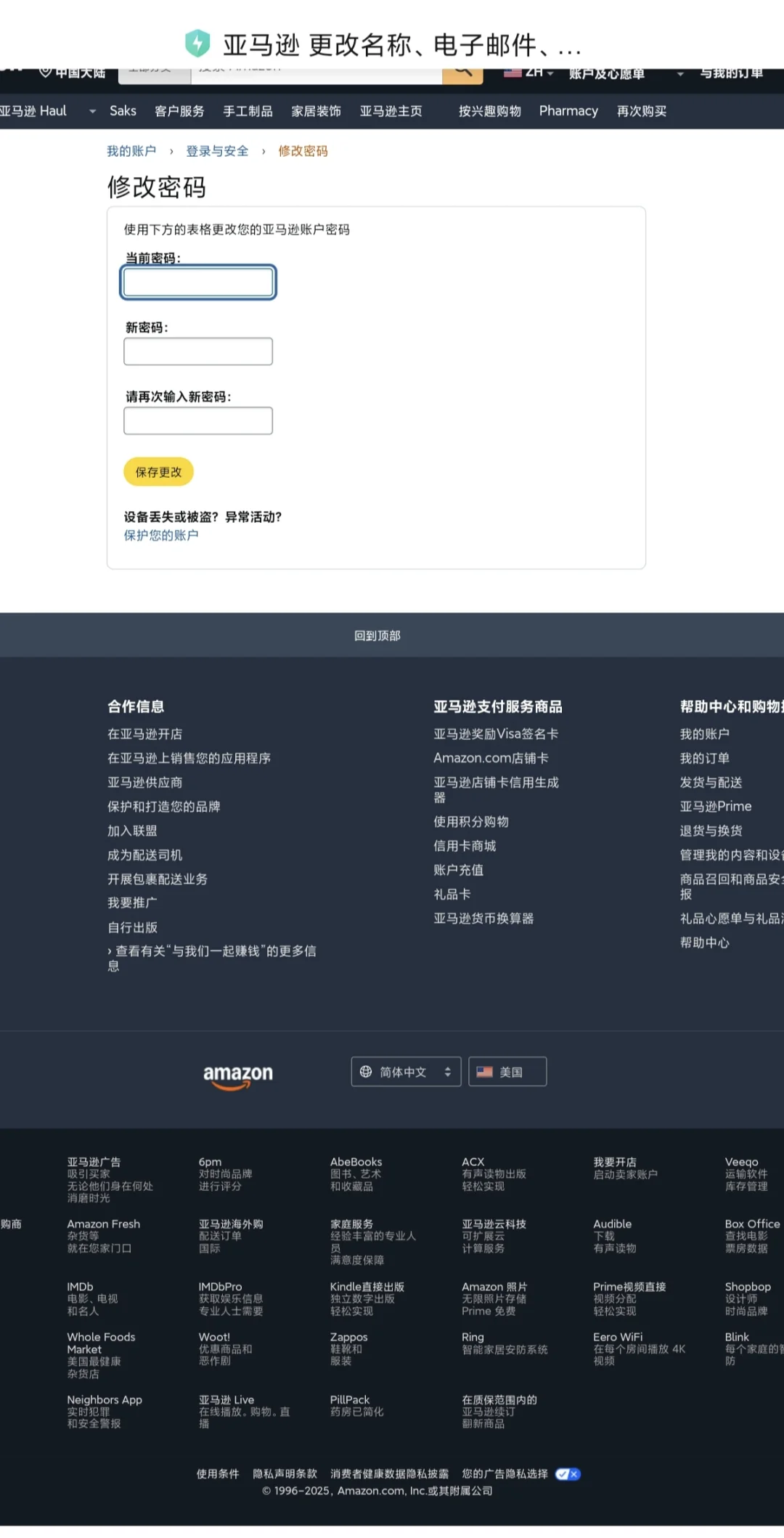The height and width of the screenshot is (1538, 784).
Task: Open 我的订单 footer link
Action: (704, 758)
